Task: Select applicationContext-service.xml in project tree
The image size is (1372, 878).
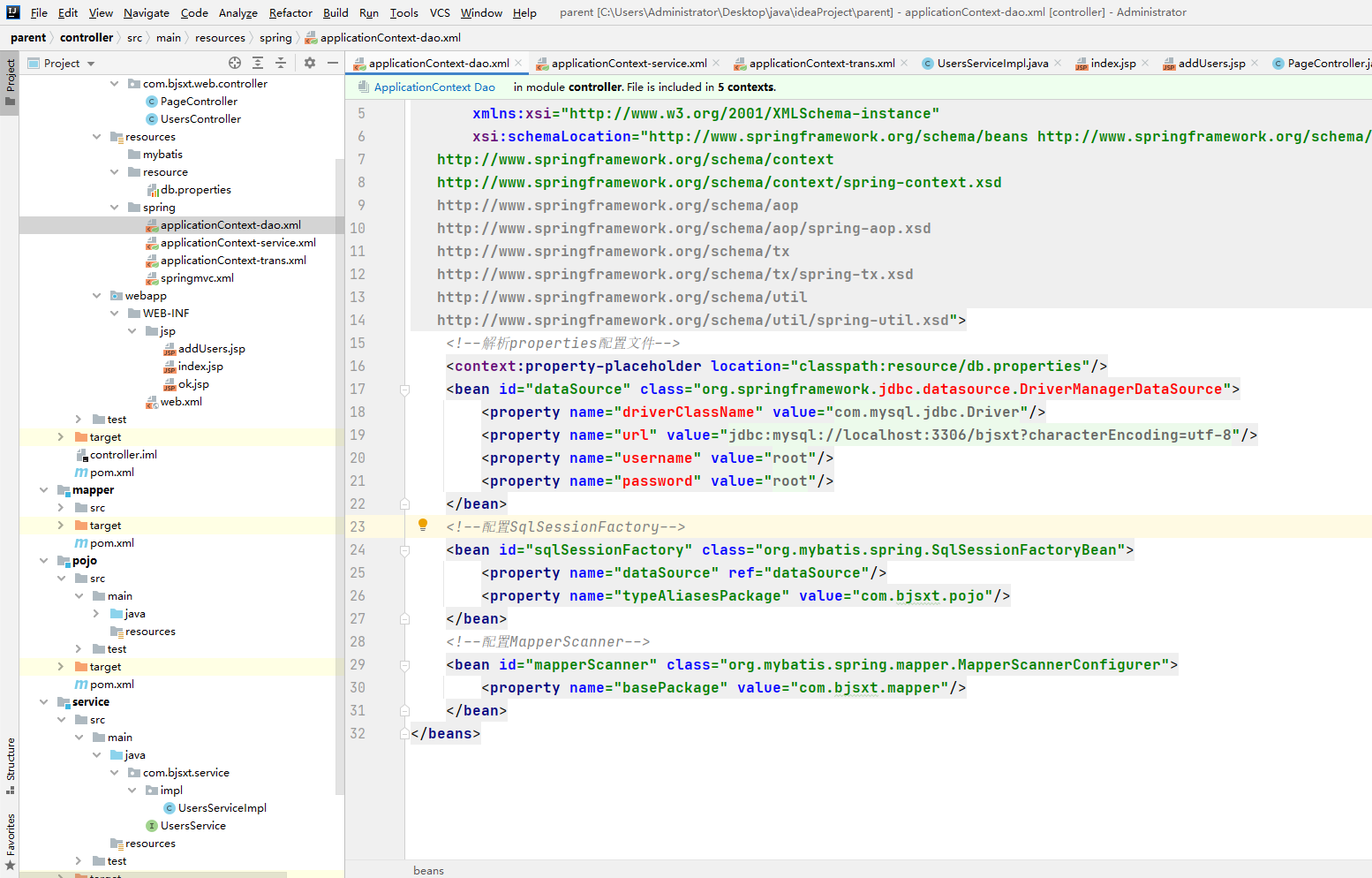Action: pyautogui.click(x=237, y=243)
